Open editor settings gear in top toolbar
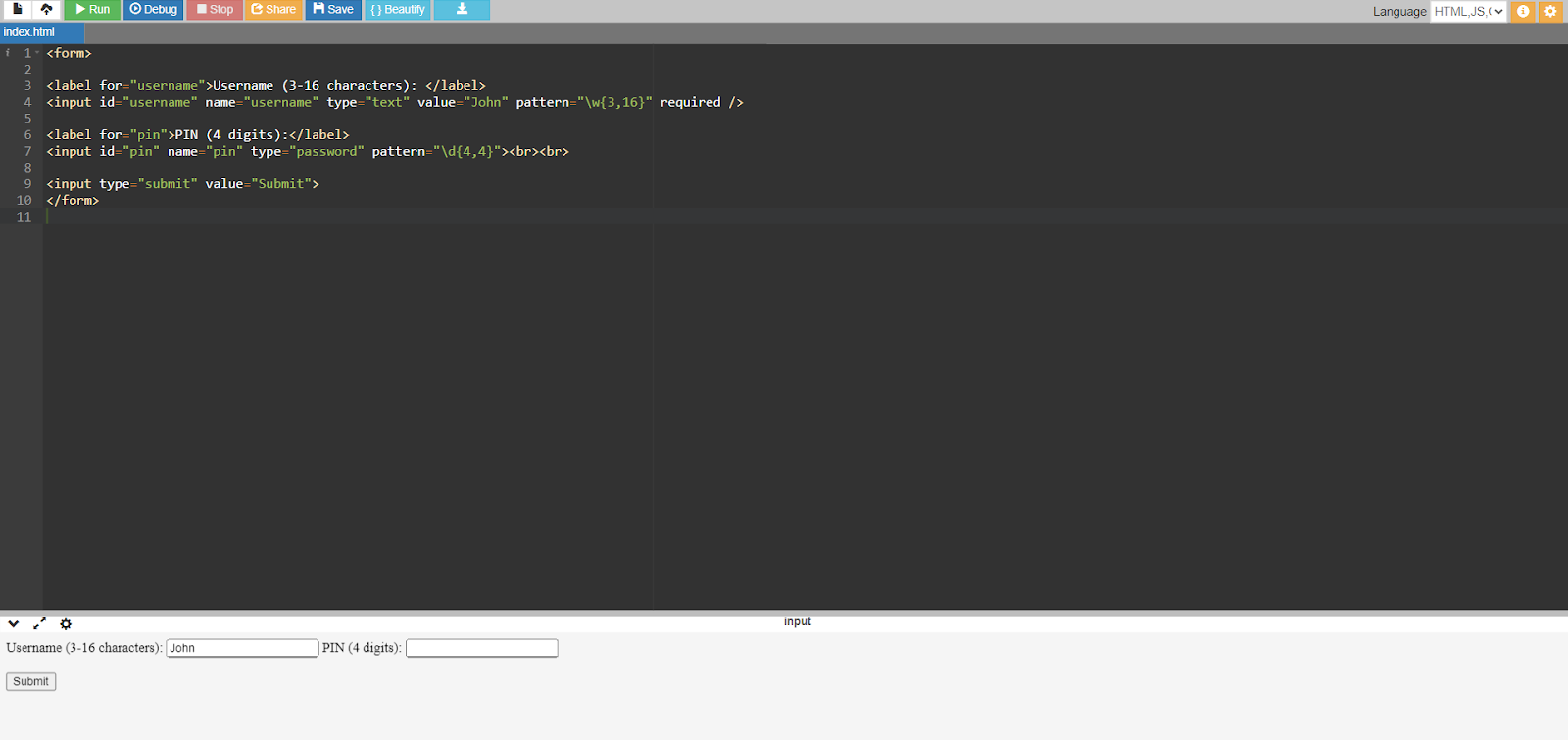This screenshot has width=1568, height=740. (1550, 11)
